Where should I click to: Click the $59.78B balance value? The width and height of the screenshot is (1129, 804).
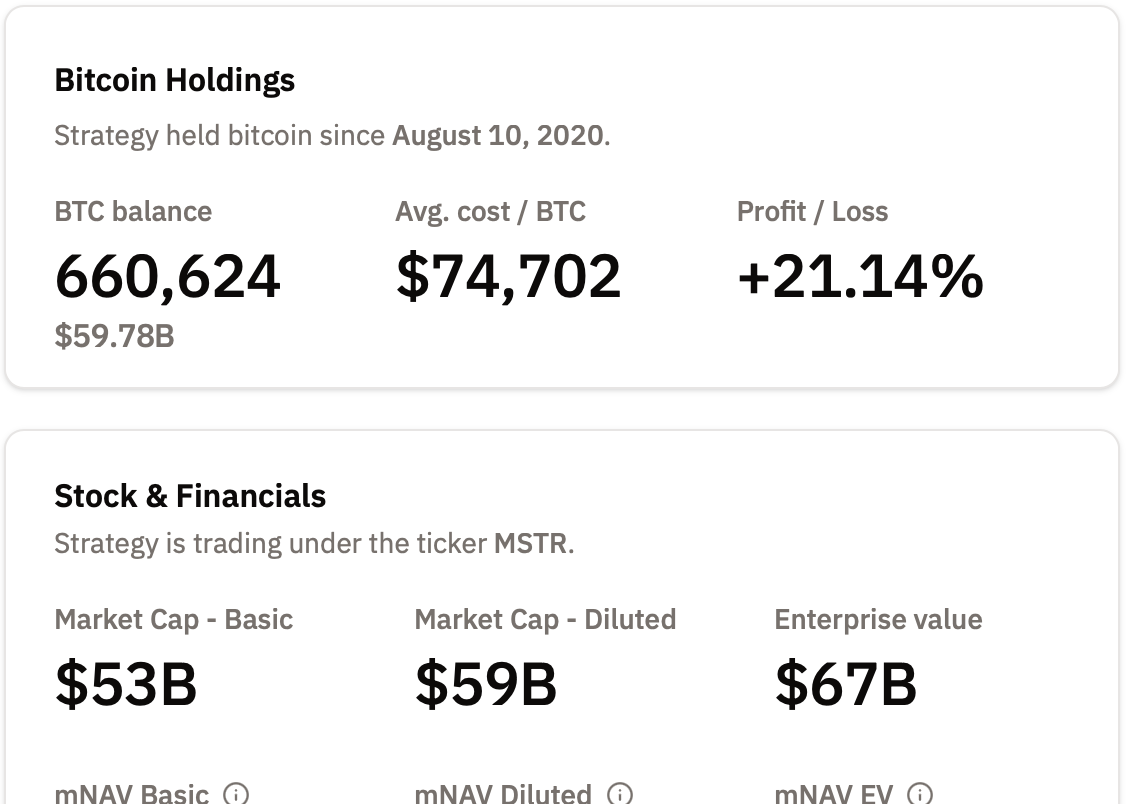(114, 336)
